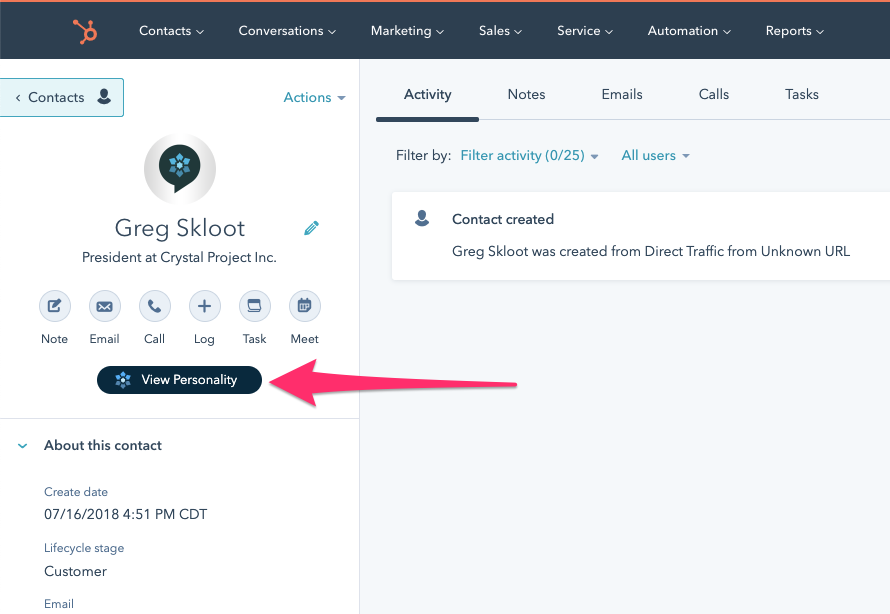Image resolution: width=890 pixels, height=614 pixels.
Task: Open the All users filter dropdown
Action: [656, 155]
